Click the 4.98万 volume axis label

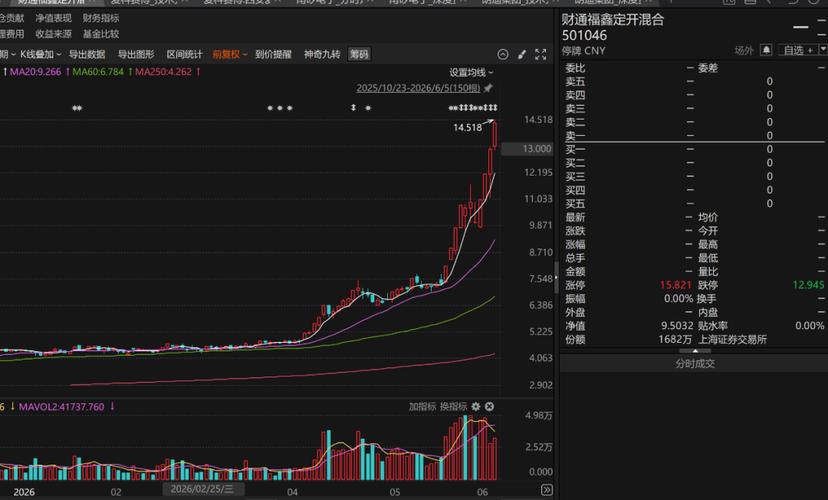539,416
